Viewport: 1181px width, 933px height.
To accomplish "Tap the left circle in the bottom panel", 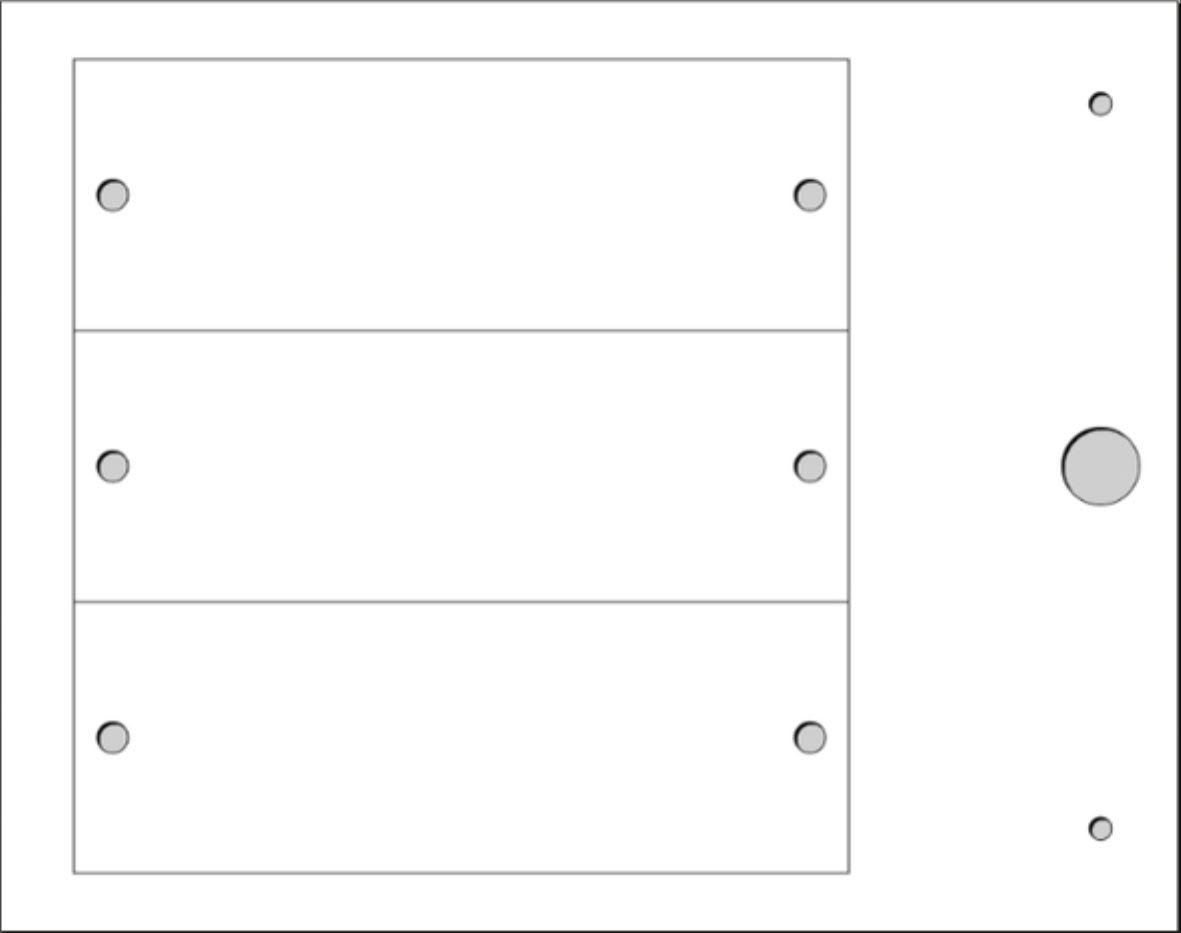I will pyautogui.click(x=113, y=737).
